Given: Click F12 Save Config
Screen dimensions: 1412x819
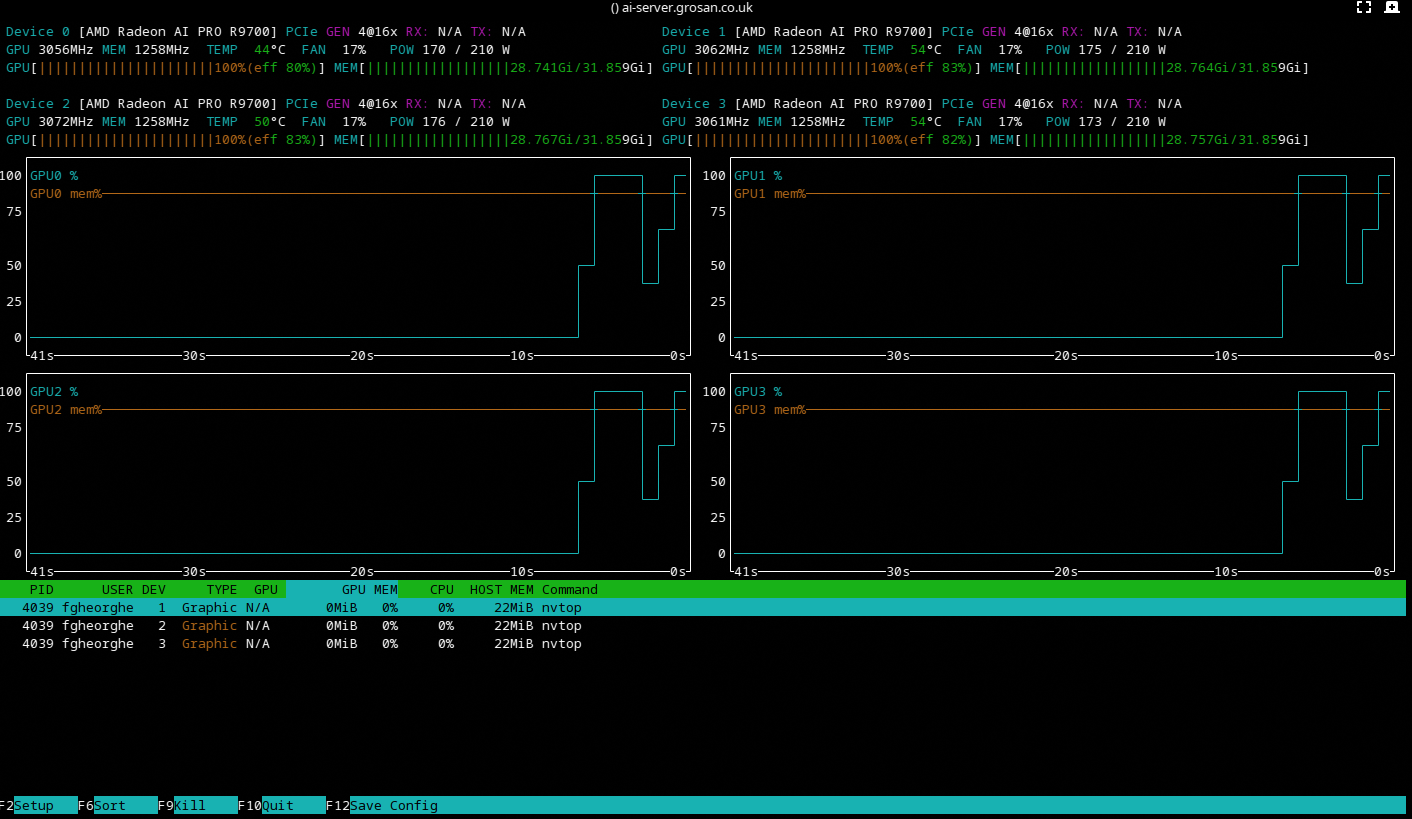Looking at the screenshot, I should pos(382,805).
